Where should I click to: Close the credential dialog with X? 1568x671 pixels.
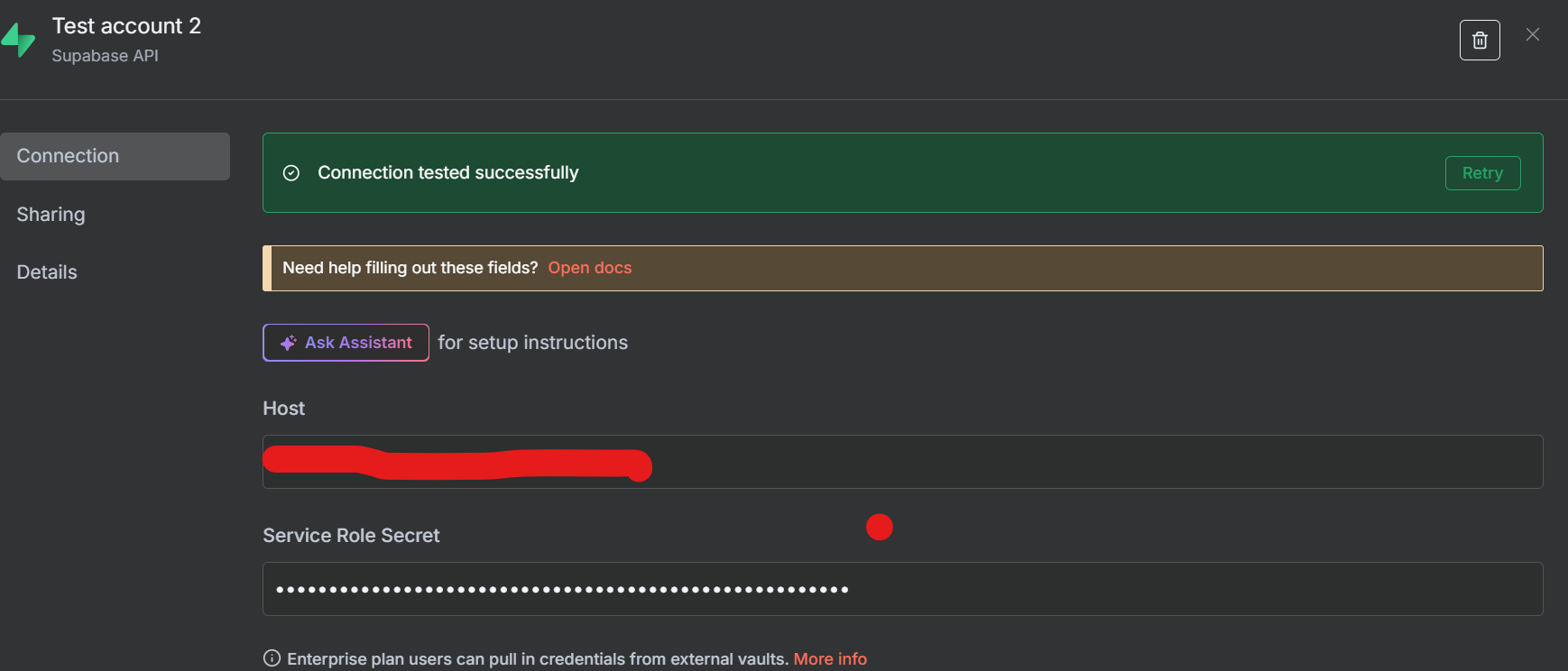pyautogui.click(x=1533, y=35)
